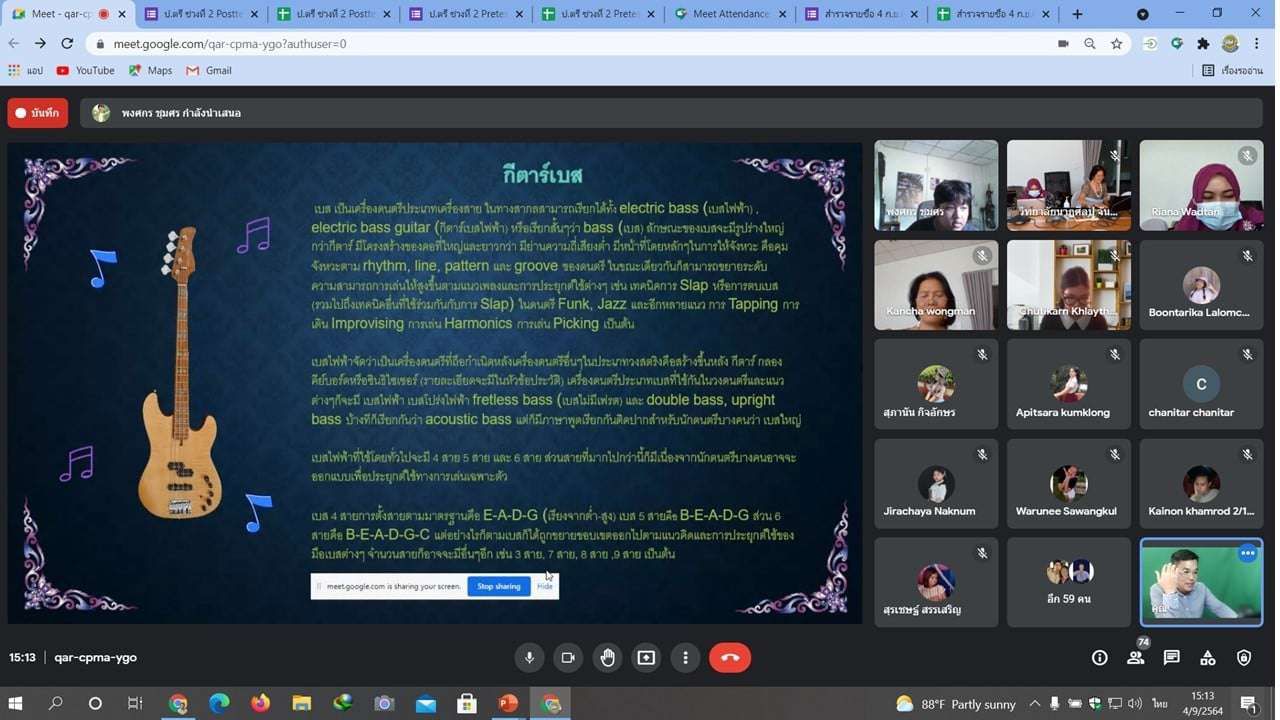The image size is (1280, 720).
Task: Open Meet more options three-dot menu
Action: [685, 657]
